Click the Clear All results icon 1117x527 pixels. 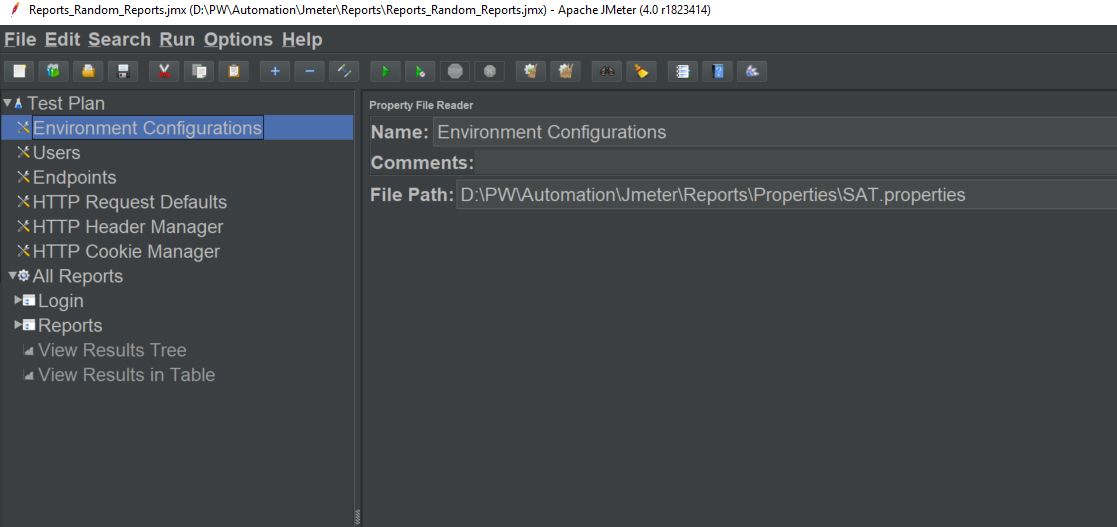click(x=566, y=71)
